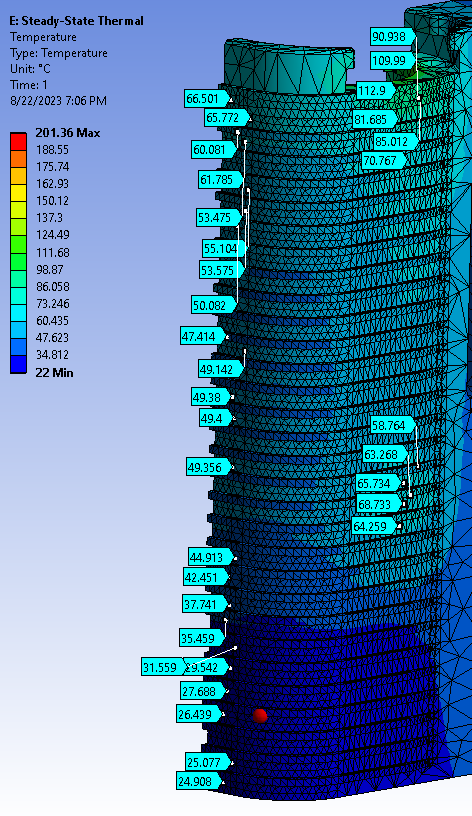The height and width of the screenshot is (816, 472).
Task: Select the 25.077 probe label
Action: 208,762
